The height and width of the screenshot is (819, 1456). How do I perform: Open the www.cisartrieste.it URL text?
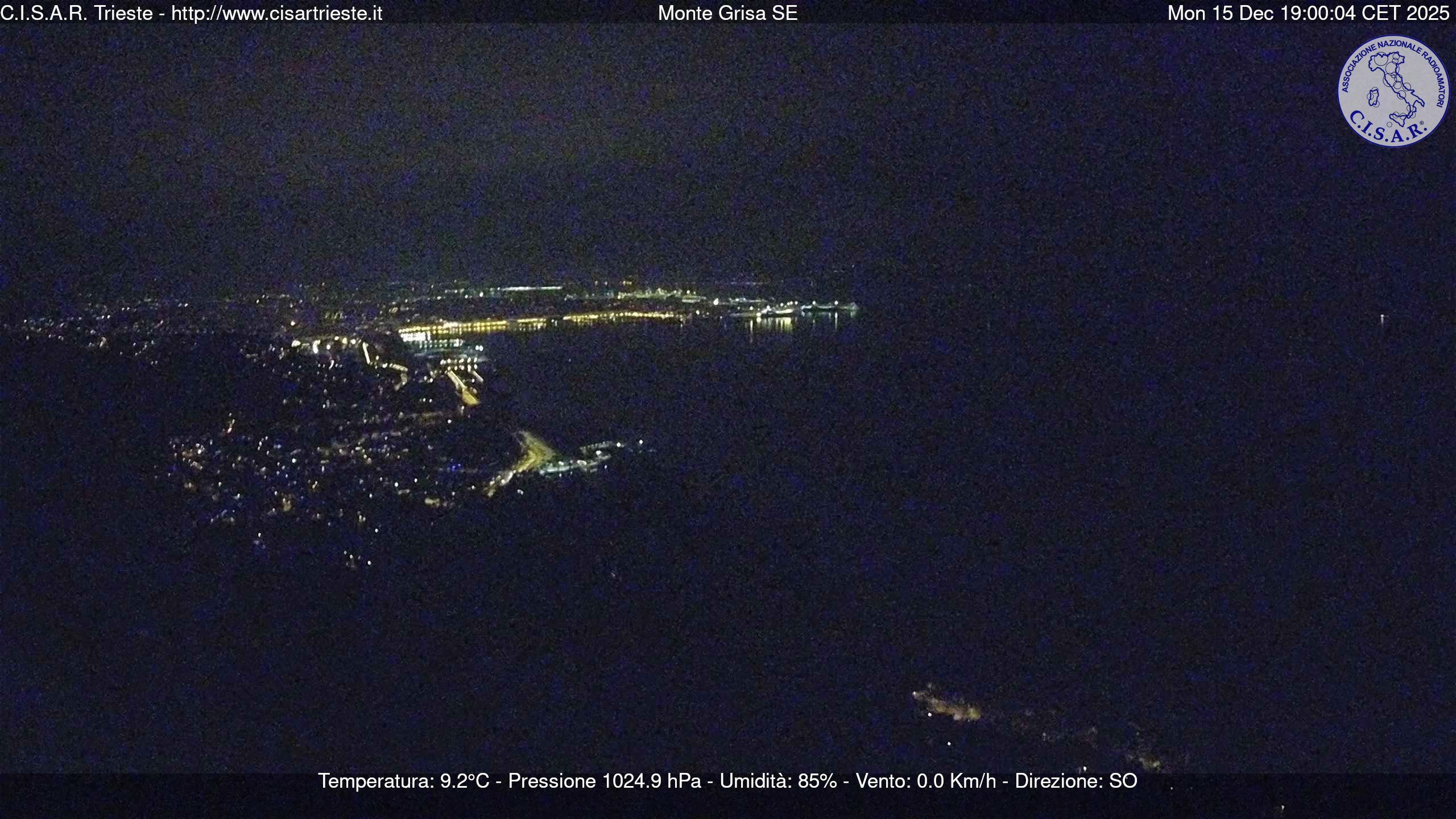coord(276,13)
